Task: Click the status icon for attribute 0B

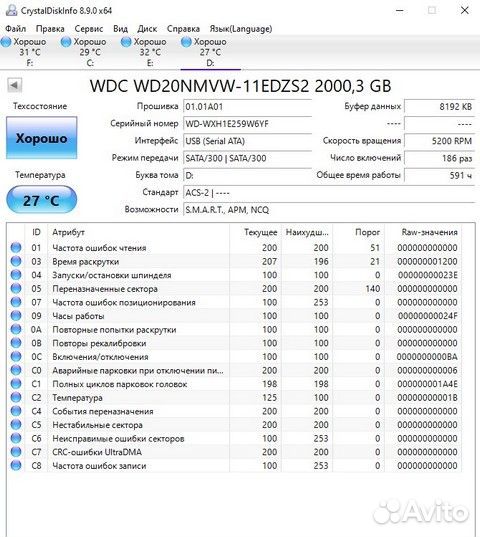Action: (x=16, y=343)
